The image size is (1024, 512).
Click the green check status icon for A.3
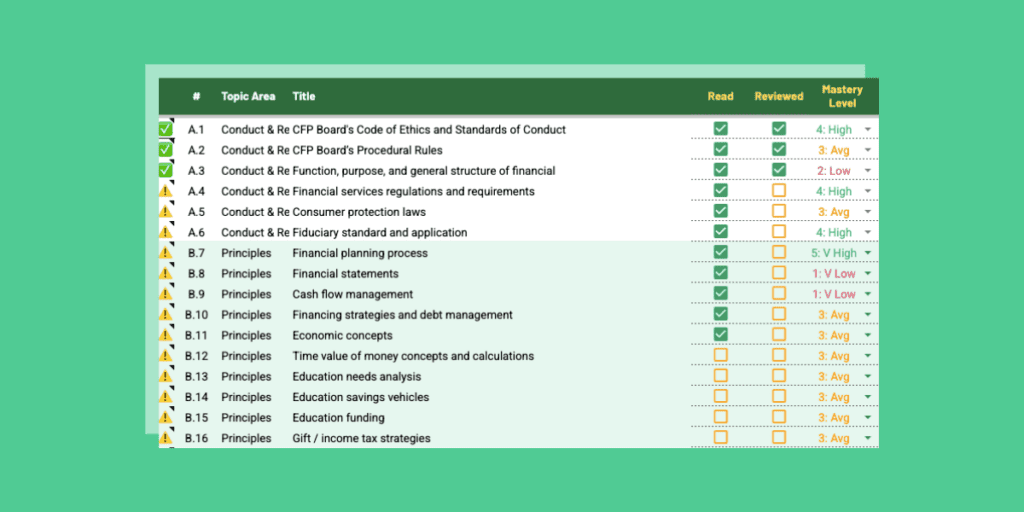[165, 170]
